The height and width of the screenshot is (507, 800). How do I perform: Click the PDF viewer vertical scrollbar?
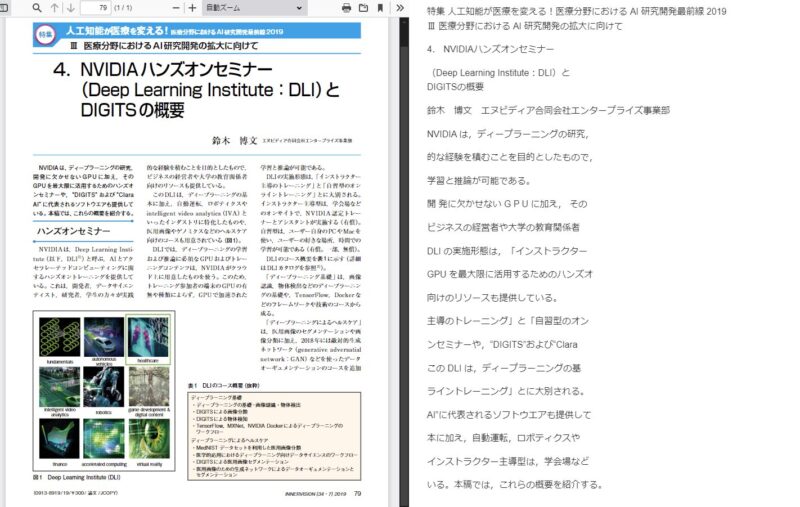point(404,262)
